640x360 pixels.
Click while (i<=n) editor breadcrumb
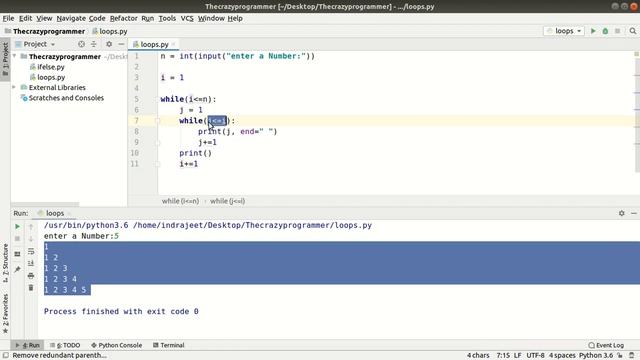(180, 201)
